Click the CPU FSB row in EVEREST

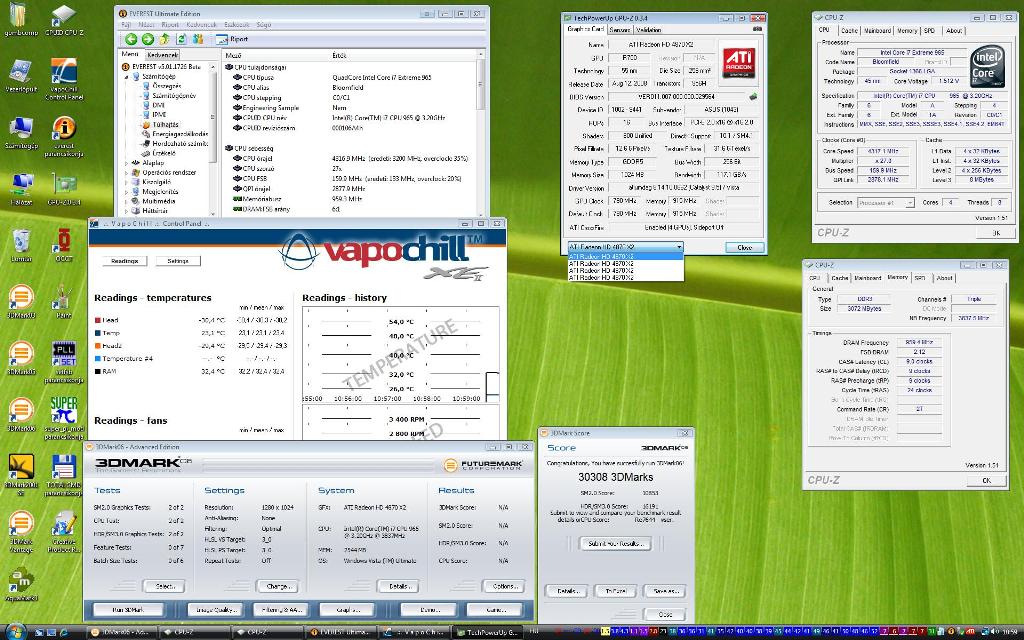353,178
